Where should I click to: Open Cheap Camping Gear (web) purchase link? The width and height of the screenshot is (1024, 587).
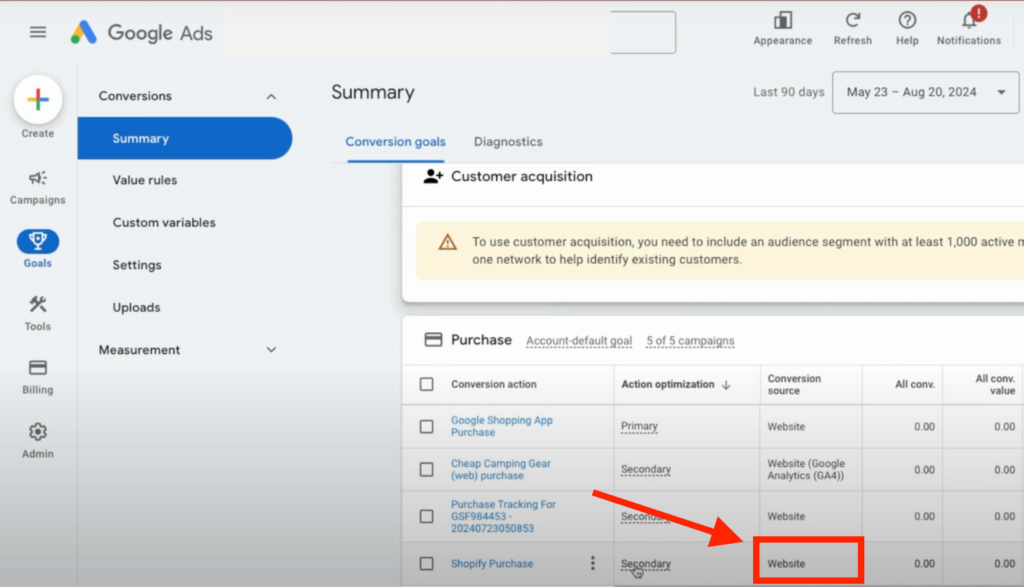[x=500, y=469]
